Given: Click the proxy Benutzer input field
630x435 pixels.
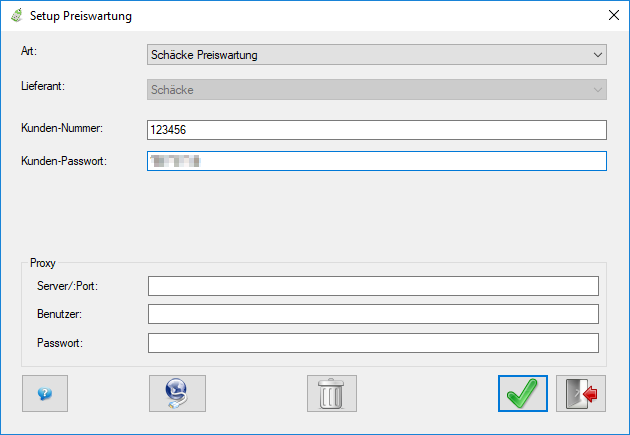Looking at the screenshot, I should [373, 314].
